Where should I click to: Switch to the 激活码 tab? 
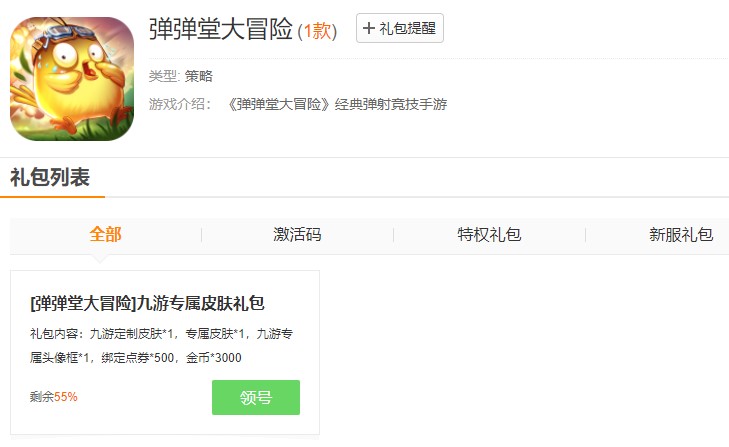pyautogui.click(x=298, y=234)
